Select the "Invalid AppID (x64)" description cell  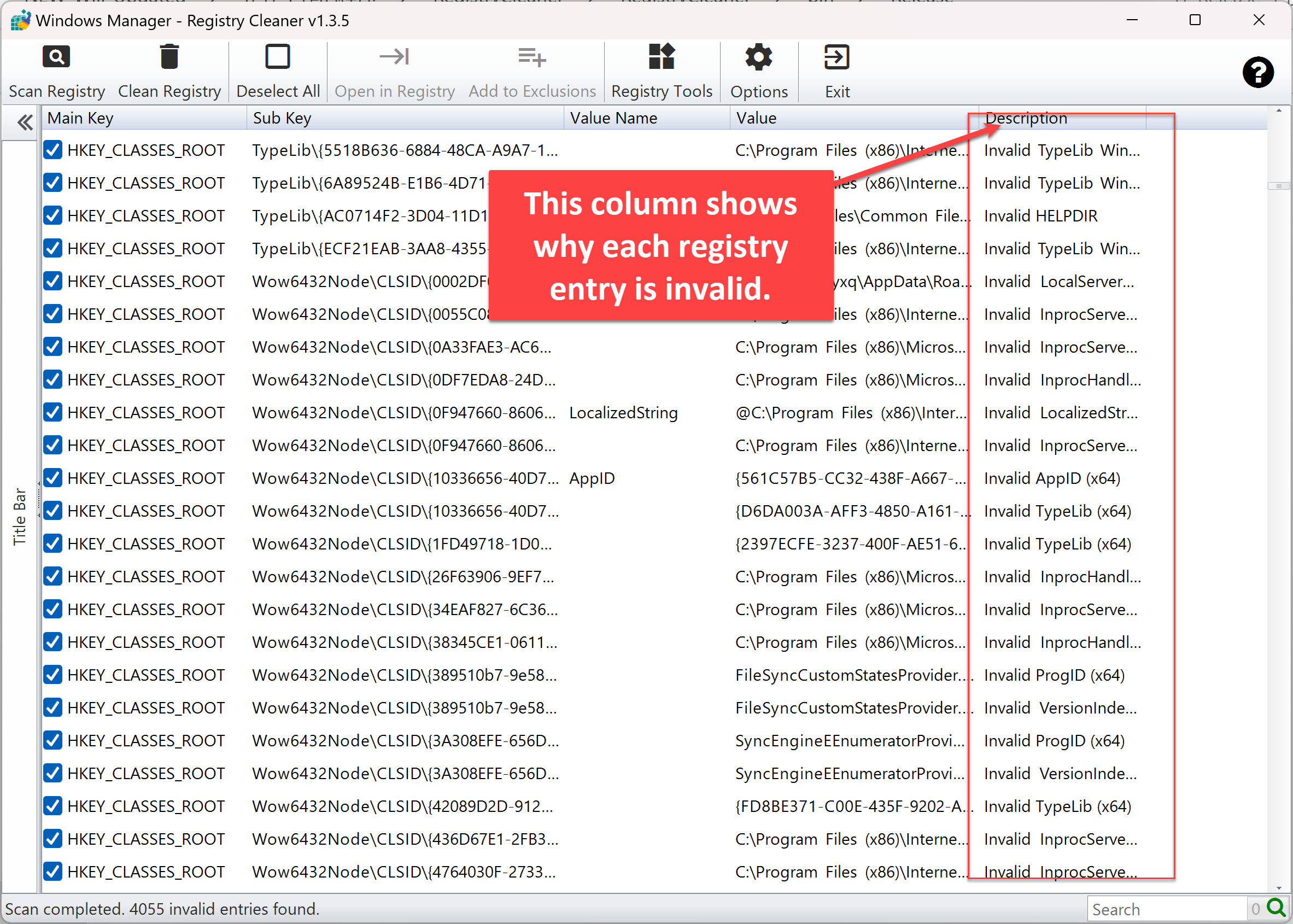pos(1052,478)
